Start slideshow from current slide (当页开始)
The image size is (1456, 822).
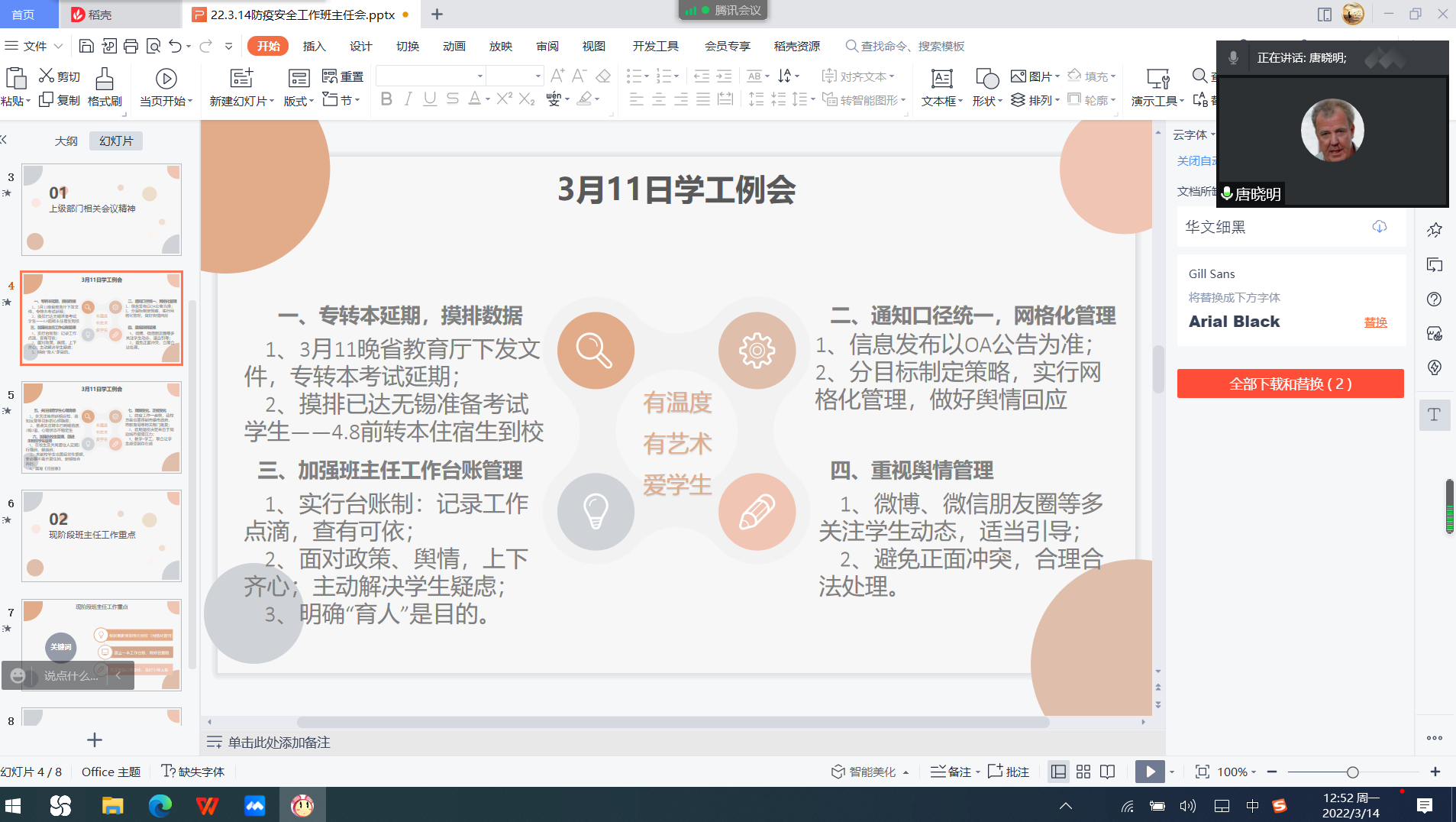click(166, 87)
